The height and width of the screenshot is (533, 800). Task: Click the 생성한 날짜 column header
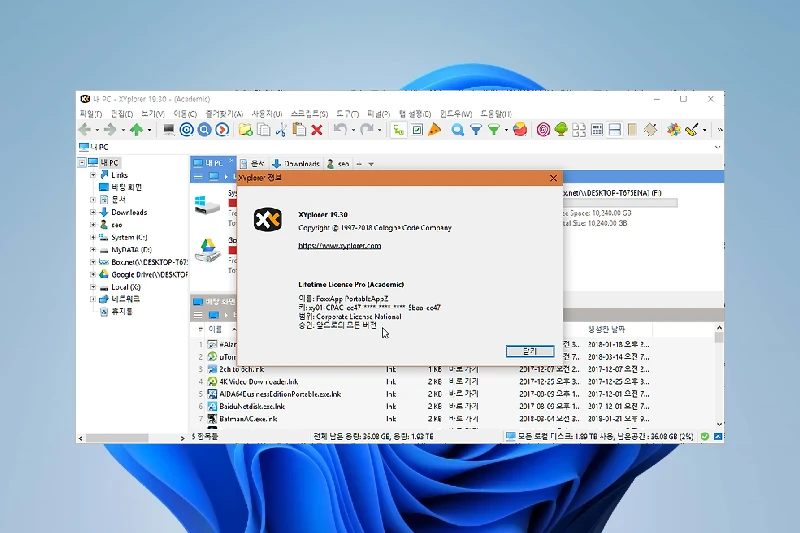click(607, 329)
